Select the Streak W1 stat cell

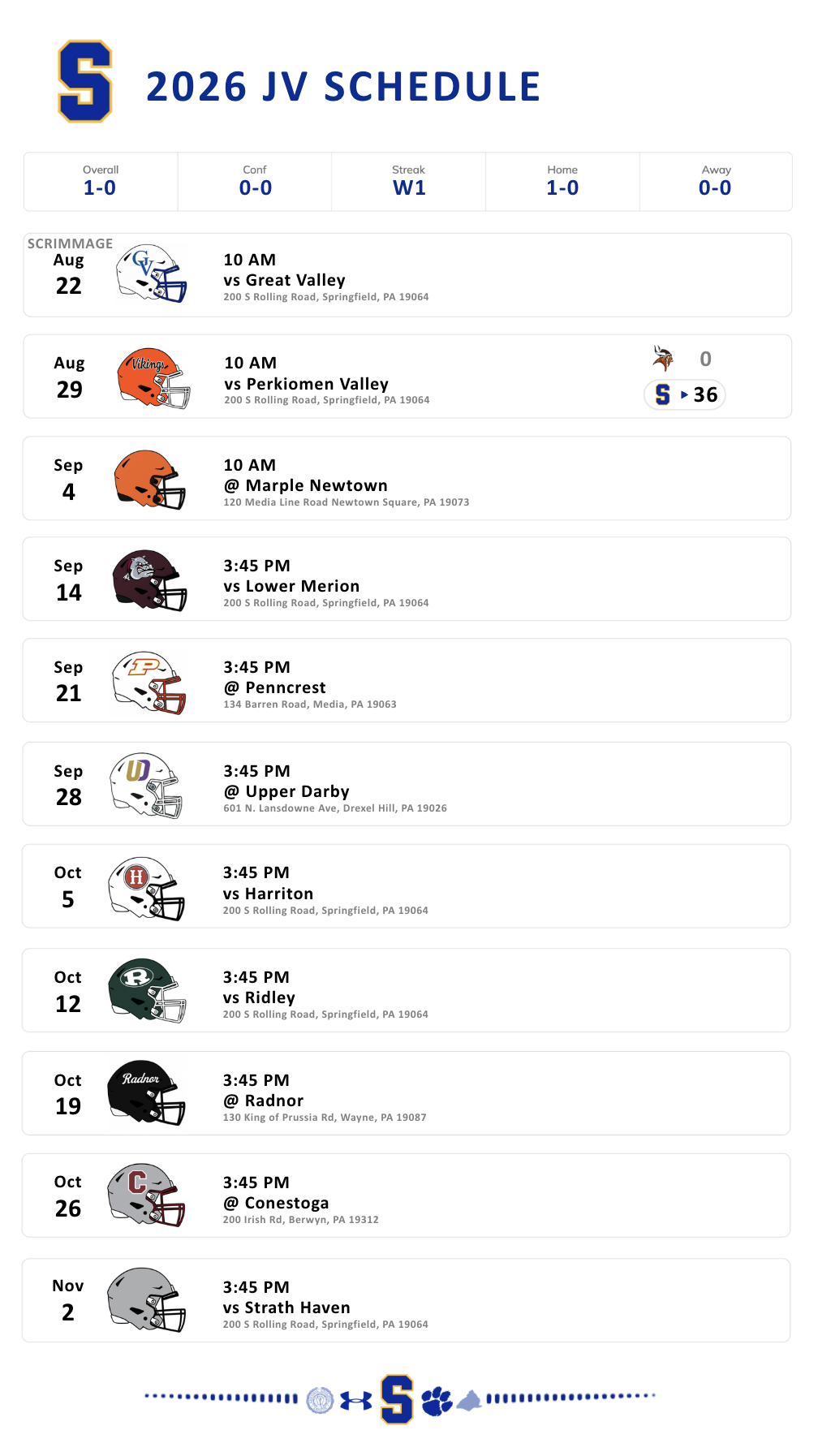409,182
